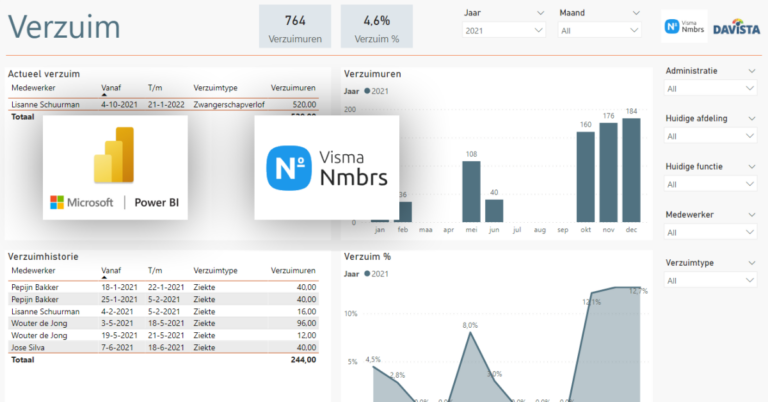This screenshot has width=768, height=402.
Task: Click the 8,0% peak data point
Action: point(470,332)
